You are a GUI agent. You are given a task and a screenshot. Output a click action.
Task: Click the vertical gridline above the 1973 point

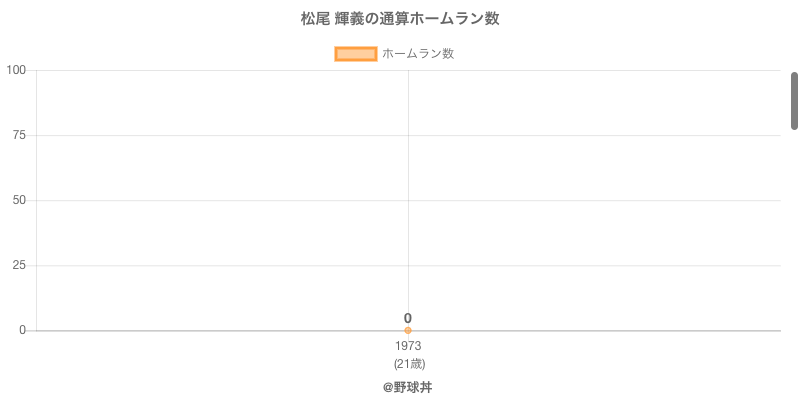(x=408, y=170)
